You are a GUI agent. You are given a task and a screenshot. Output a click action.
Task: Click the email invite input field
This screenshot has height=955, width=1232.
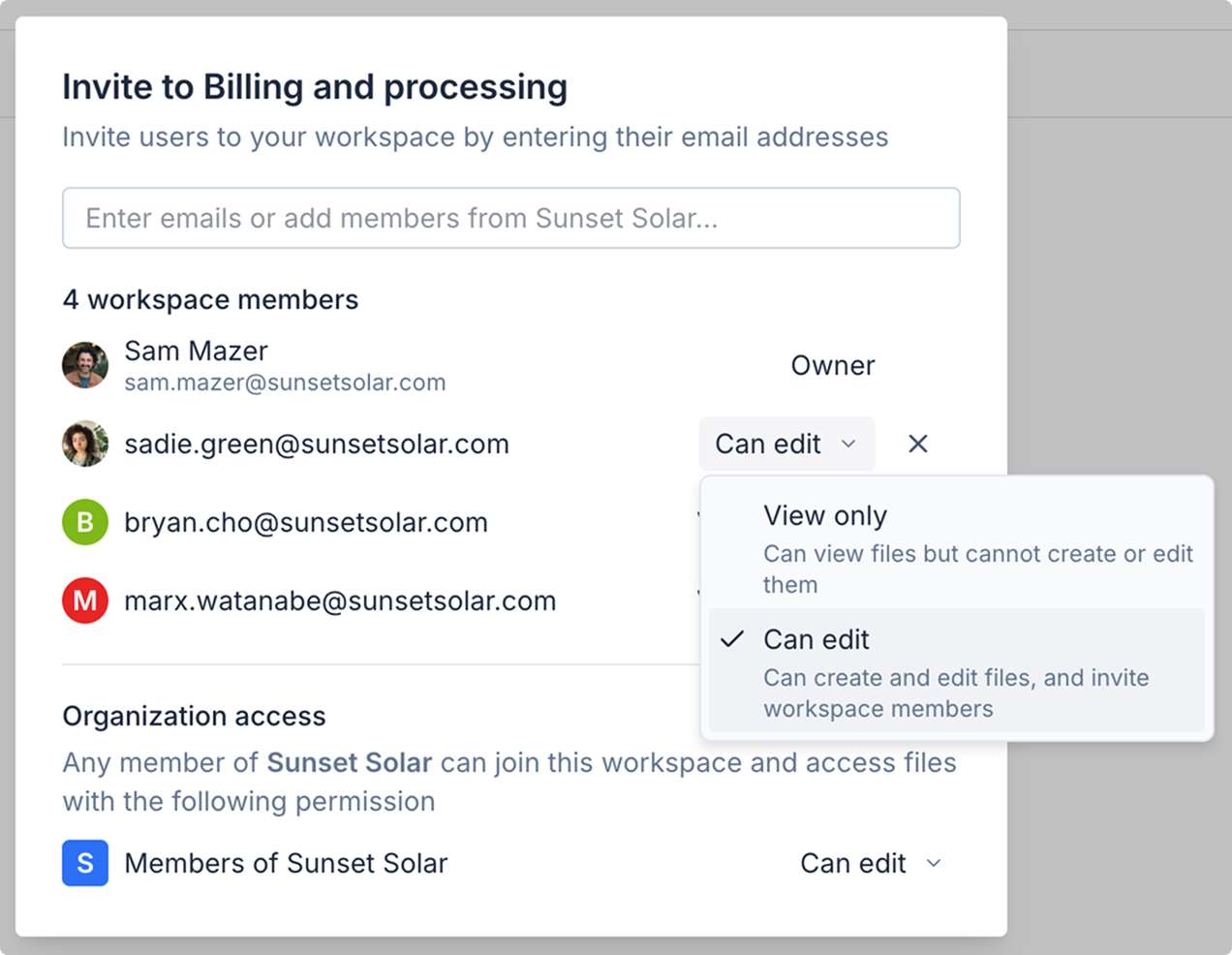click(x=510, y=218)
